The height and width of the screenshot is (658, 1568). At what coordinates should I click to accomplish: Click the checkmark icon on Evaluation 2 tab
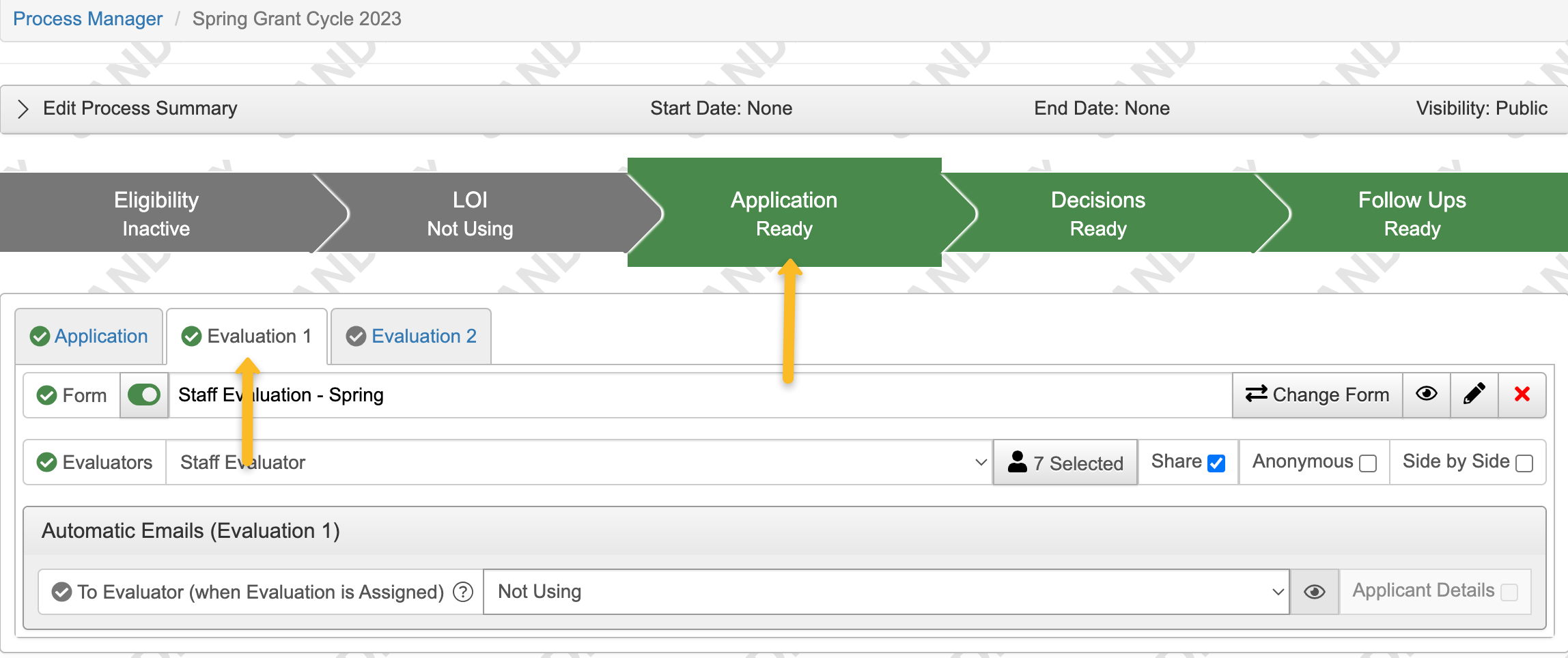(355, 336)
